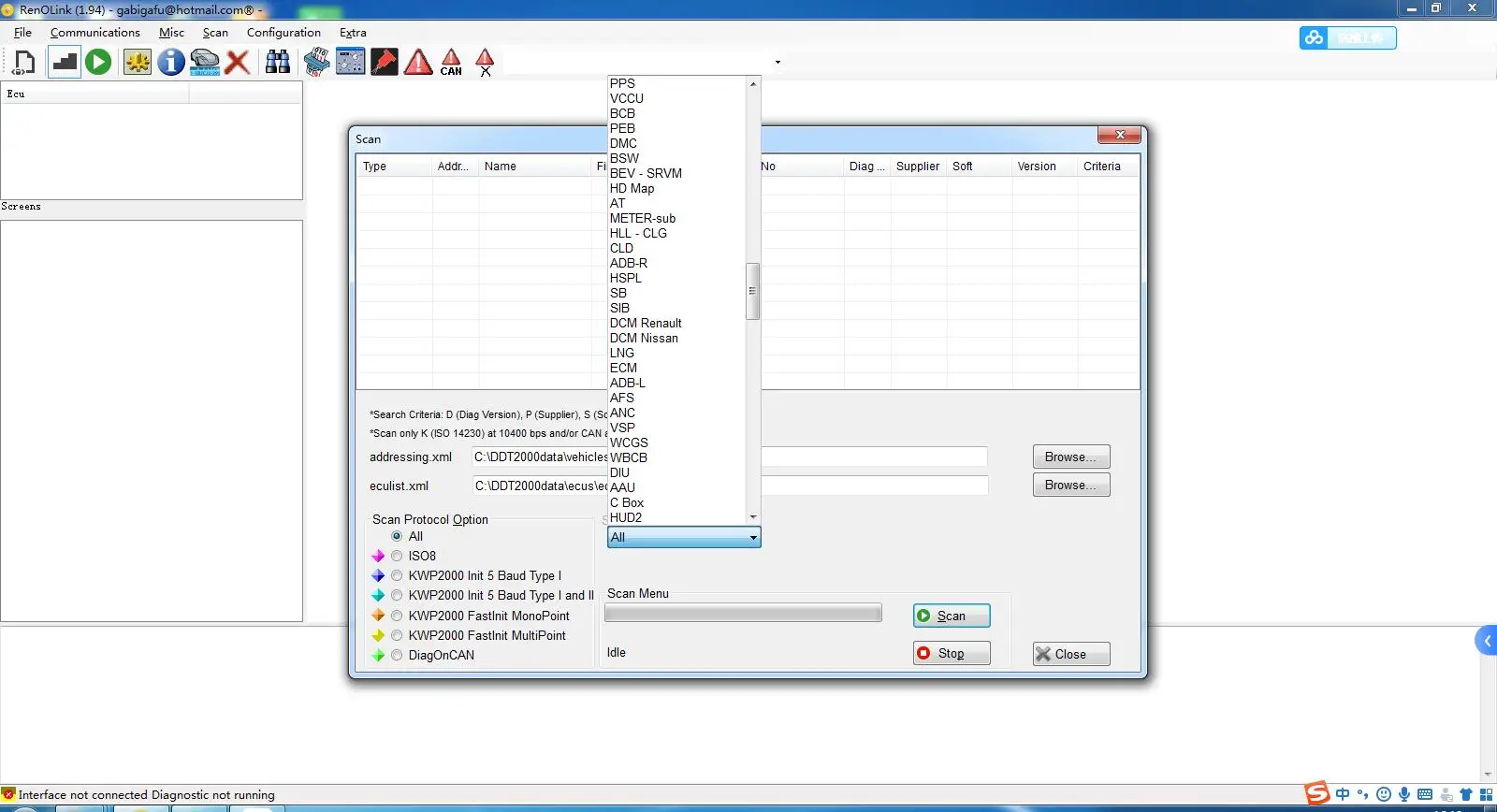
Task: Close the Scan dialog with its red X
Action: (x=1119, y=135)
